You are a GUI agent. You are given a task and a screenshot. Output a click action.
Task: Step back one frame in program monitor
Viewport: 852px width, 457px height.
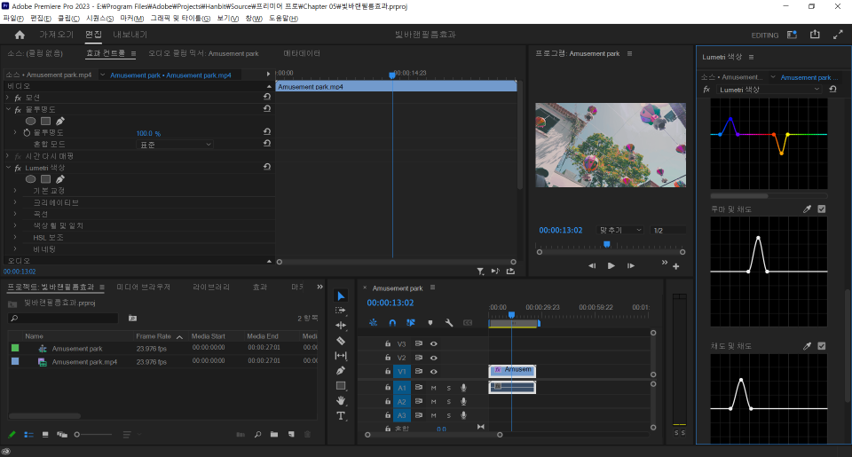pos(592,266)
